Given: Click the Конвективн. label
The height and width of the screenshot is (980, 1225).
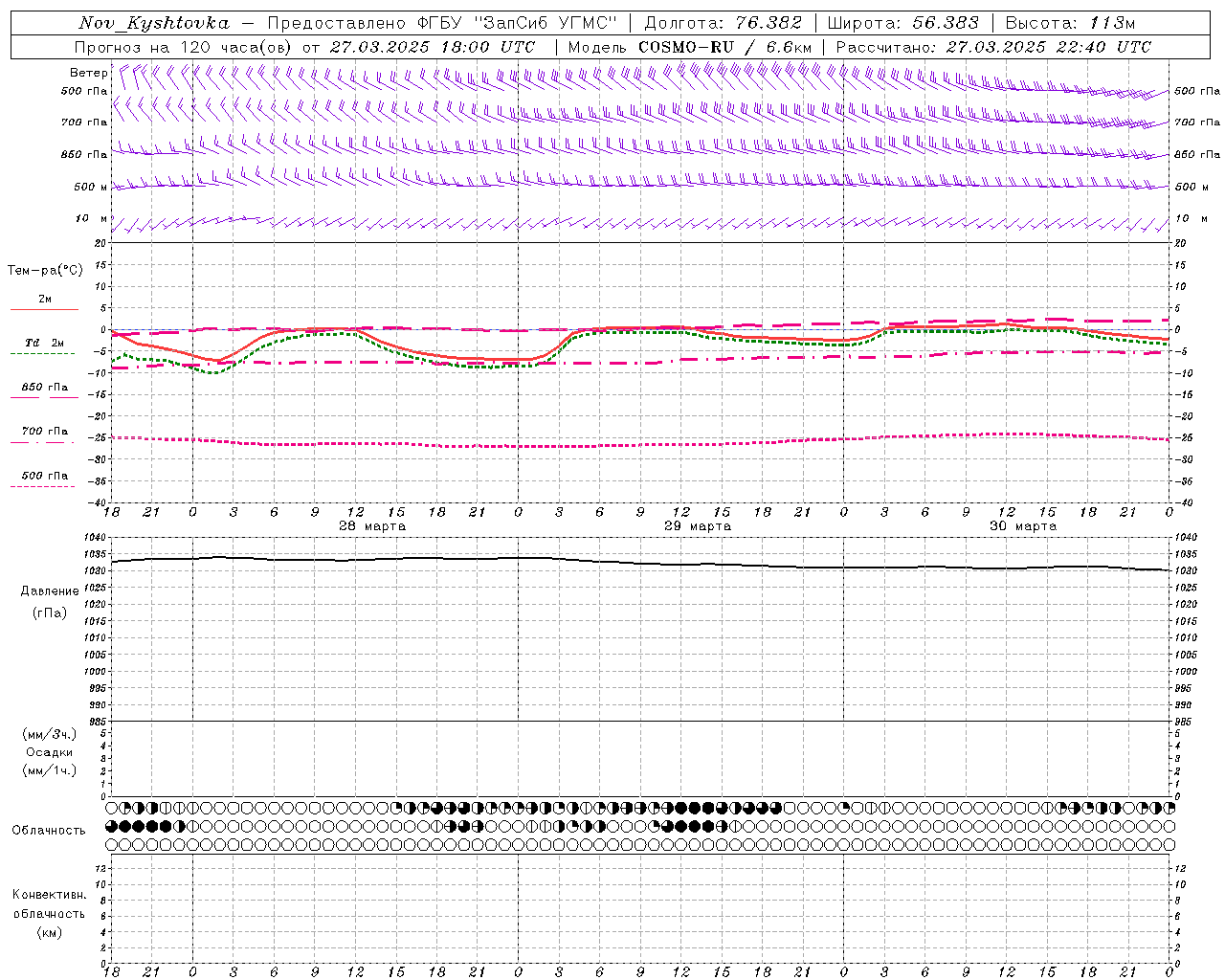Looking at the screenshot, I should coord(49,895).
